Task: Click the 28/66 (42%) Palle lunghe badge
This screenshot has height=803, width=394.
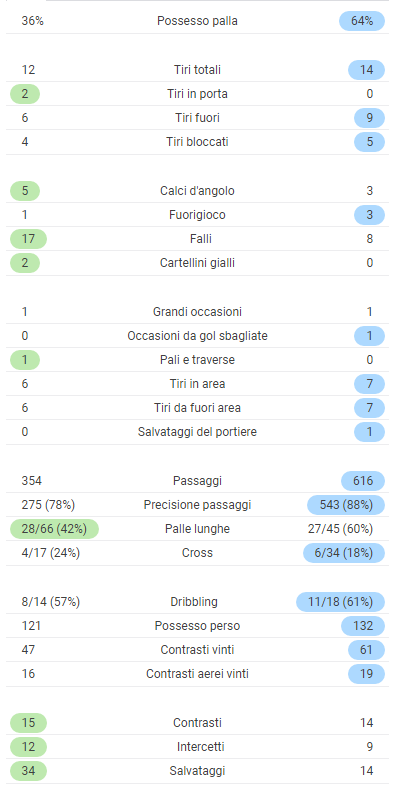Action: (x=54, y=529)
